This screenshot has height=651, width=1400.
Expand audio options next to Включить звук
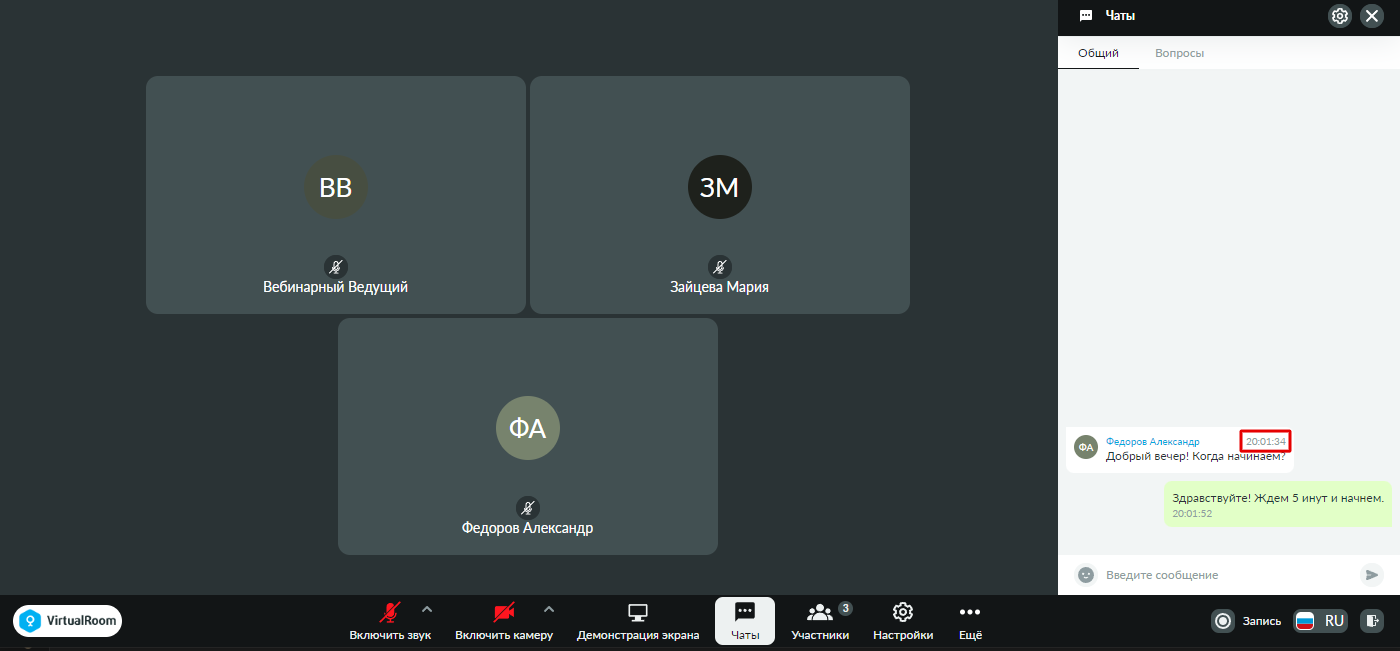coord(427,609)
